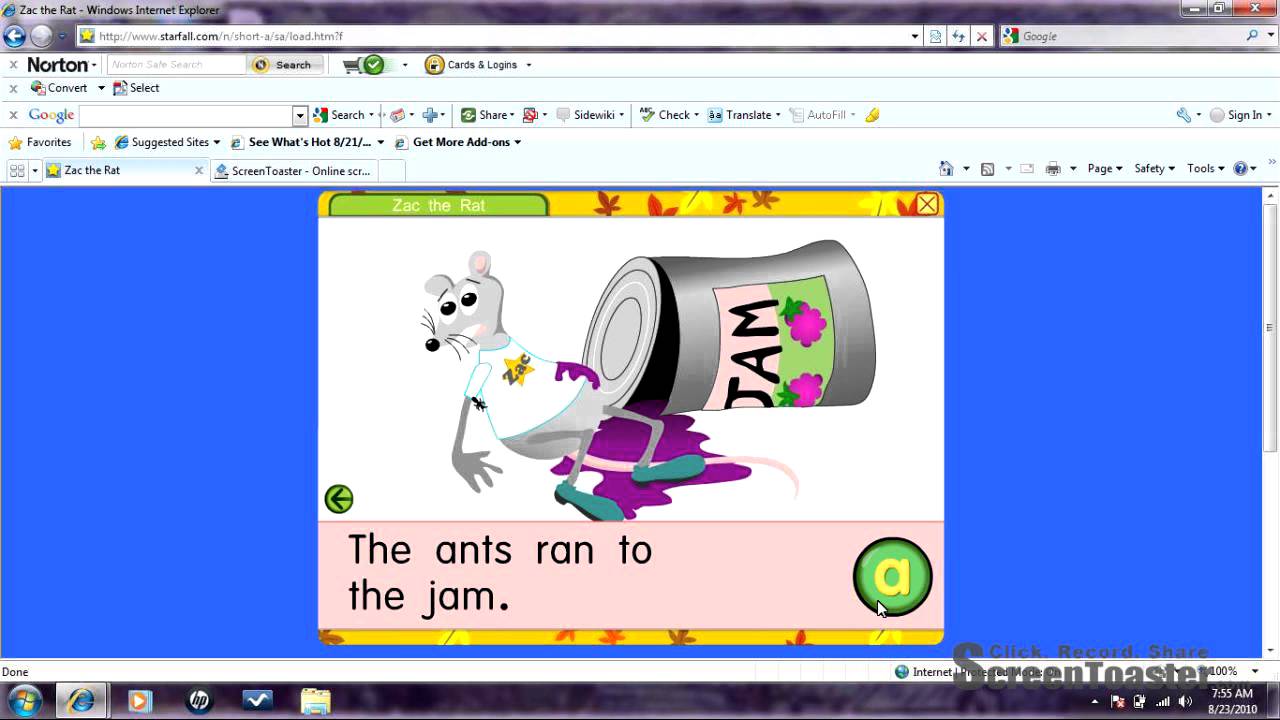The height and width of the screenshot is (720, 1280).
Task: Open the Norton logo dropdown menu
Action: click(62, 65)
